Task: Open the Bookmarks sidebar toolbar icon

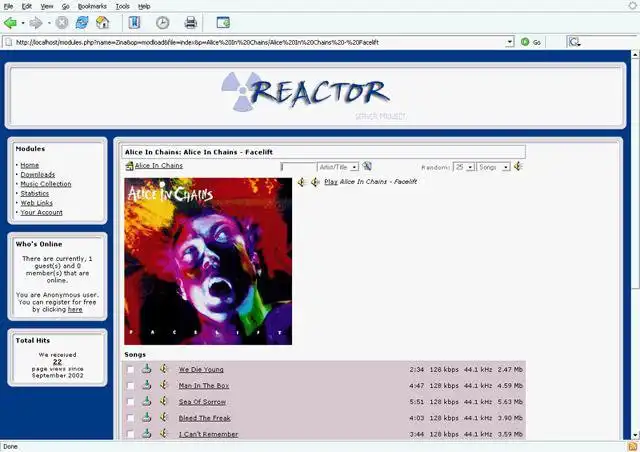Action: tap(134, 22)
